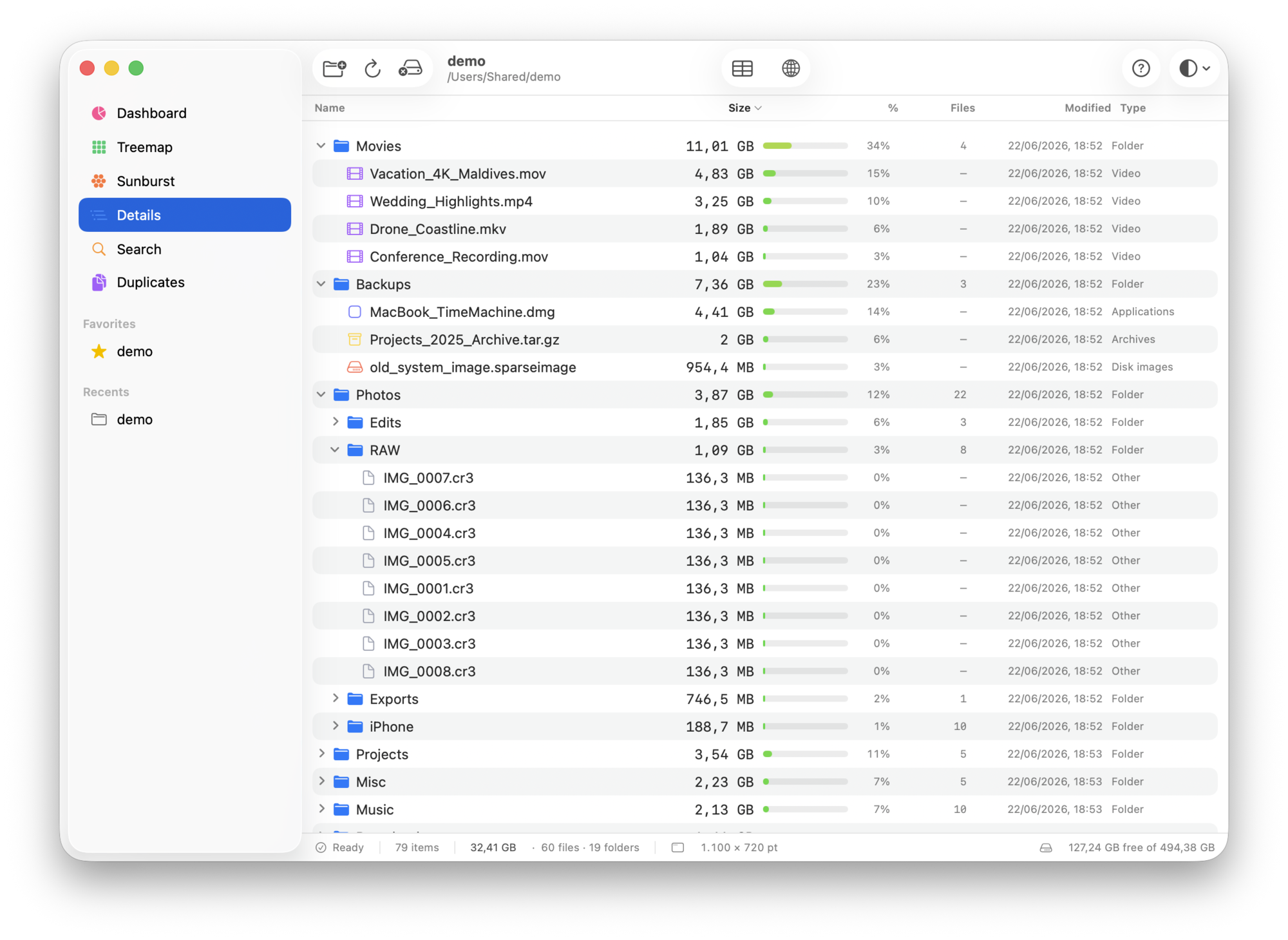The width and height of the screenshot is (1288, 940).
Task: Click disk icon of old_system_image.sparseimage
Action: click(x=354, y=367)
